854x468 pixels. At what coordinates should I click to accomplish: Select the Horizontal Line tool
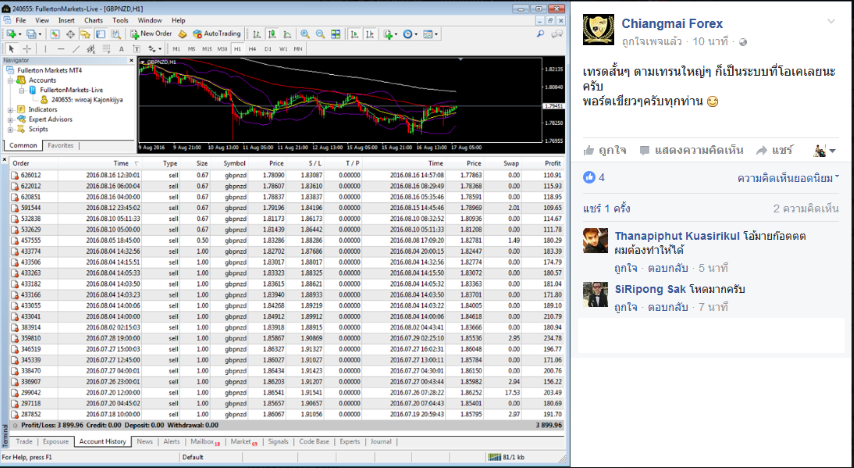coord(60,49)
